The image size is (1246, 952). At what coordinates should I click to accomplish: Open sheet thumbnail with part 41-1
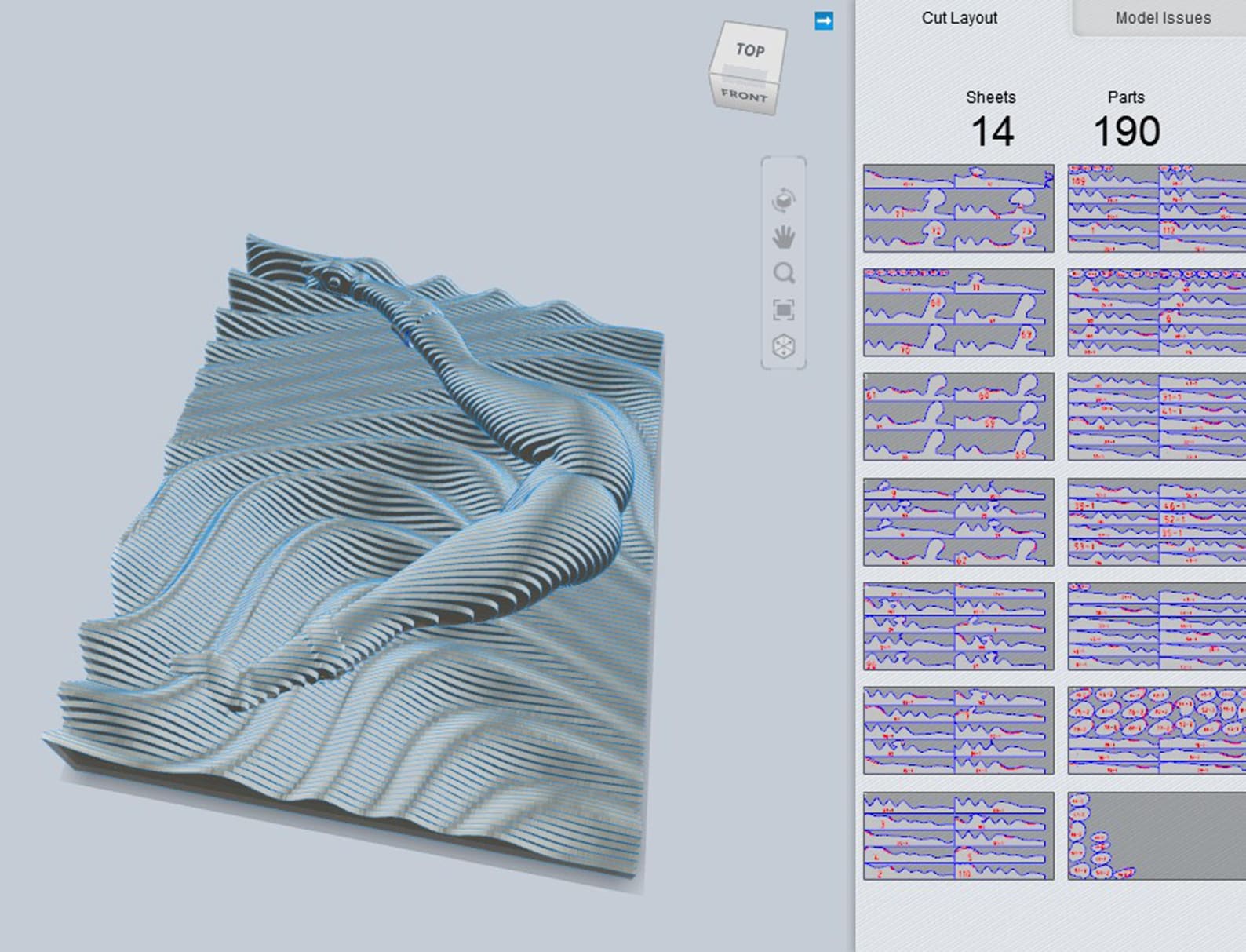(1157, 417)
